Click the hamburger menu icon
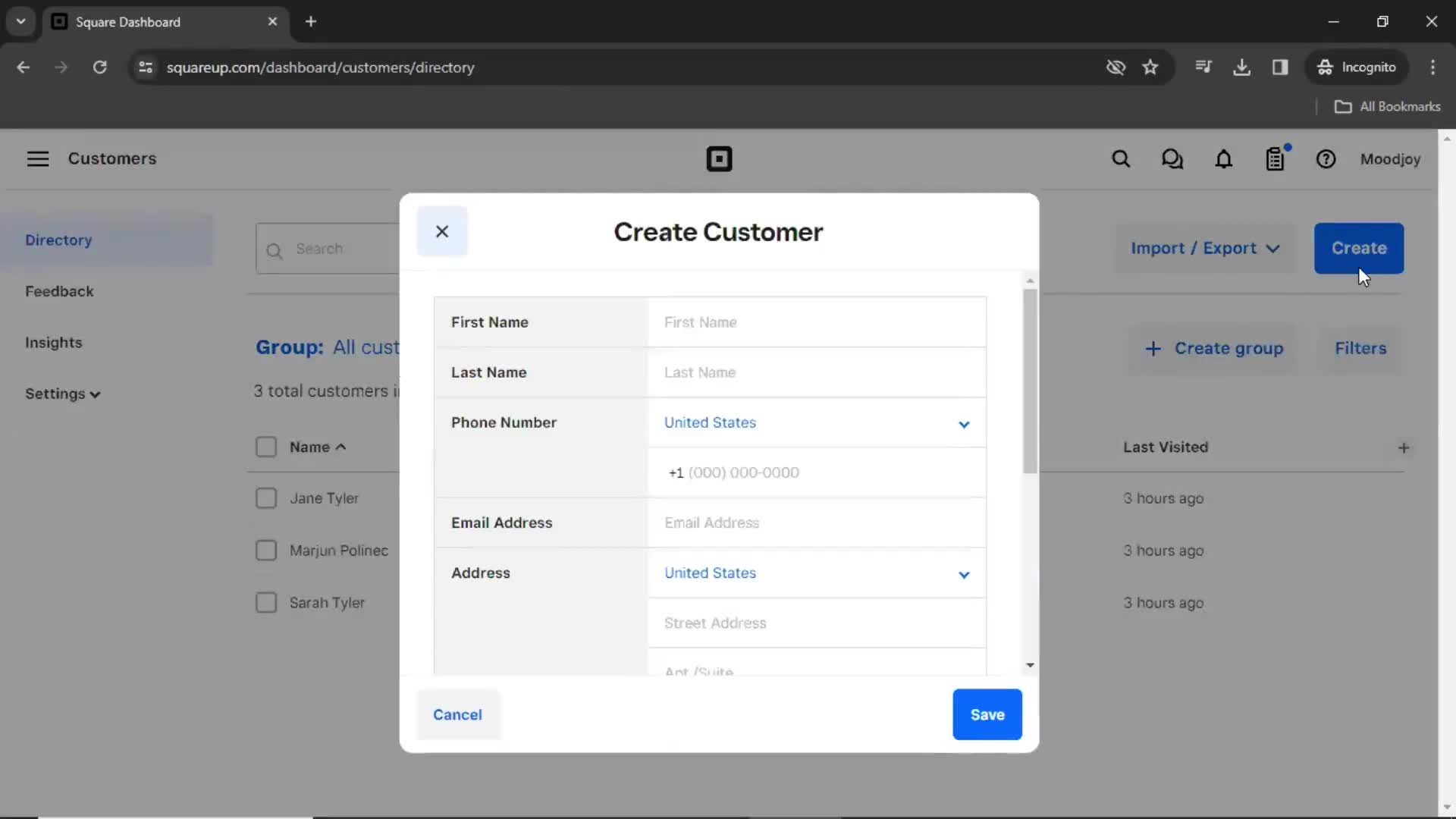This screenshot has width=1456, height=819. point(37,158)
